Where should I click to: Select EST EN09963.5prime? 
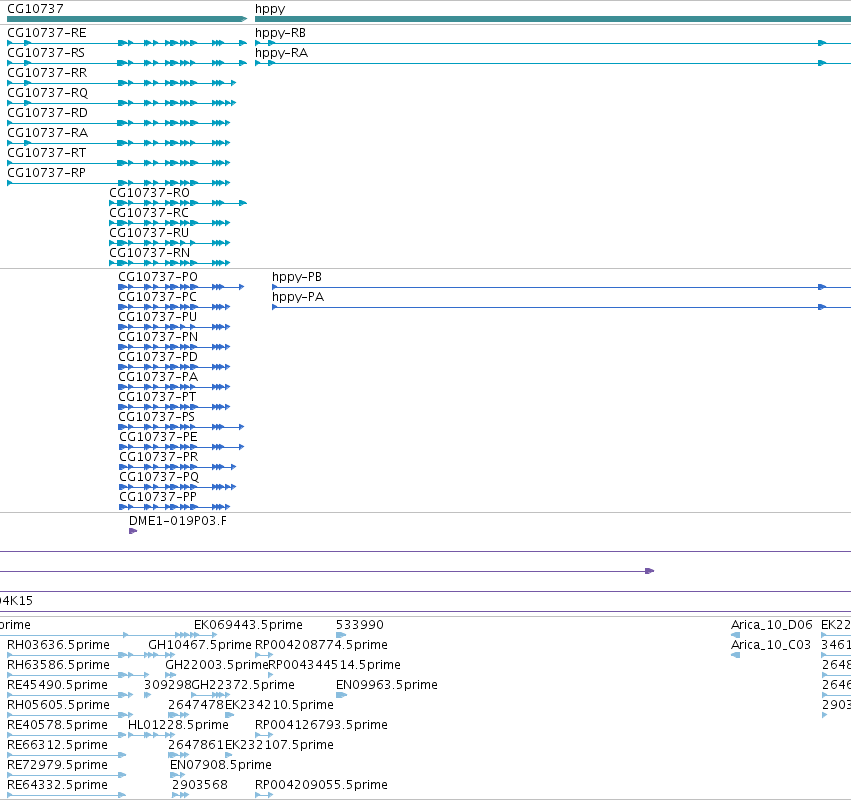[x=386, y=685]
